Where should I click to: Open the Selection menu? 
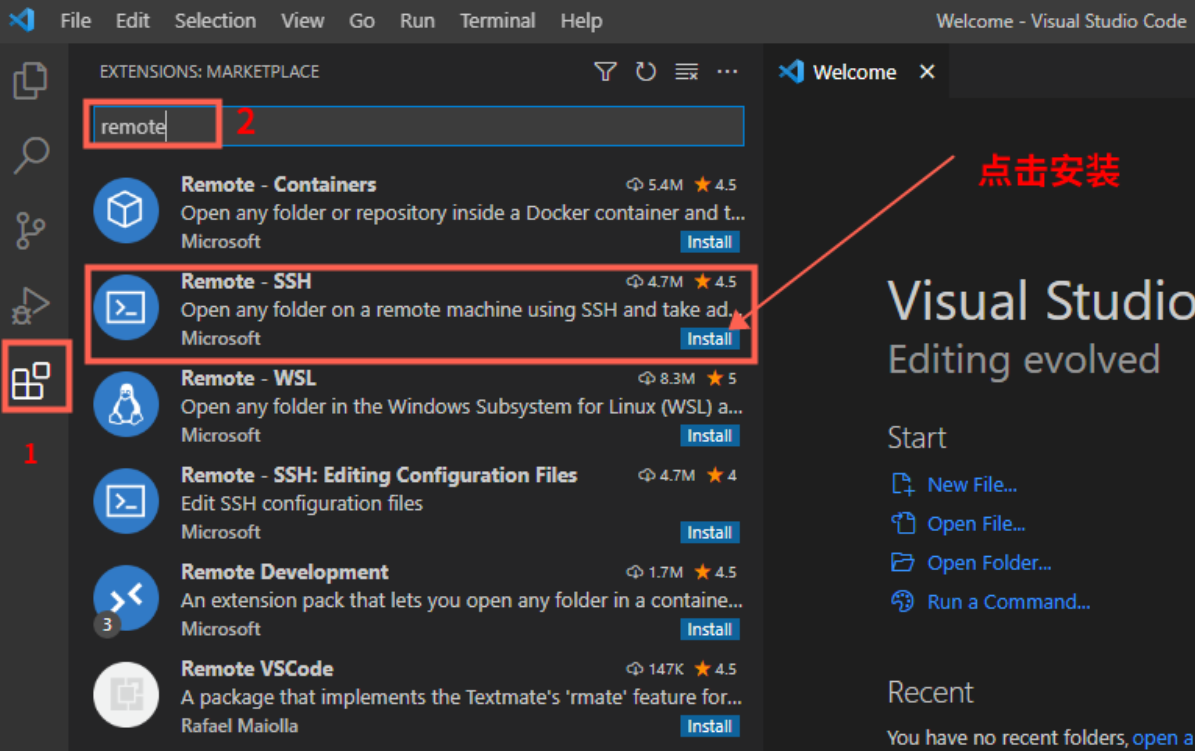click(215, 21)
